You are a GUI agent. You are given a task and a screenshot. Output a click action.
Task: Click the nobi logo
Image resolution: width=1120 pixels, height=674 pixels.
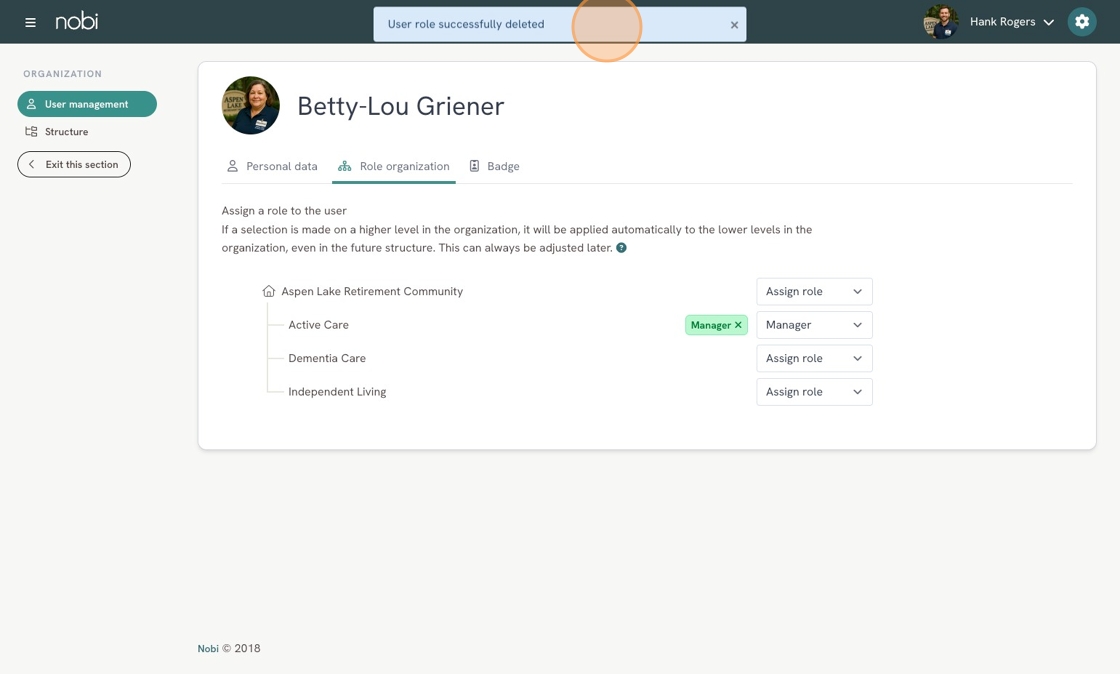click(x=77, y=21)
